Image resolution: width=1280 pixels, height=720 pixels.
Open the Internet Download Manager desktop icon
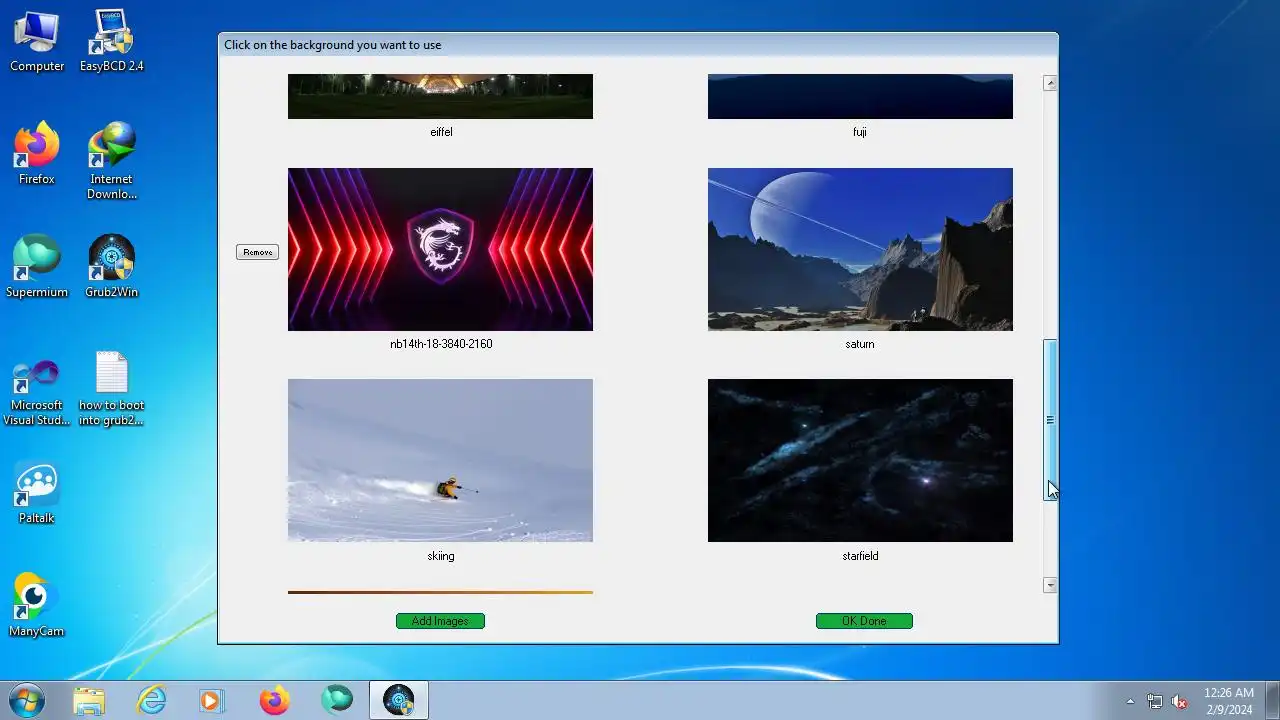(x=111, y=161)
